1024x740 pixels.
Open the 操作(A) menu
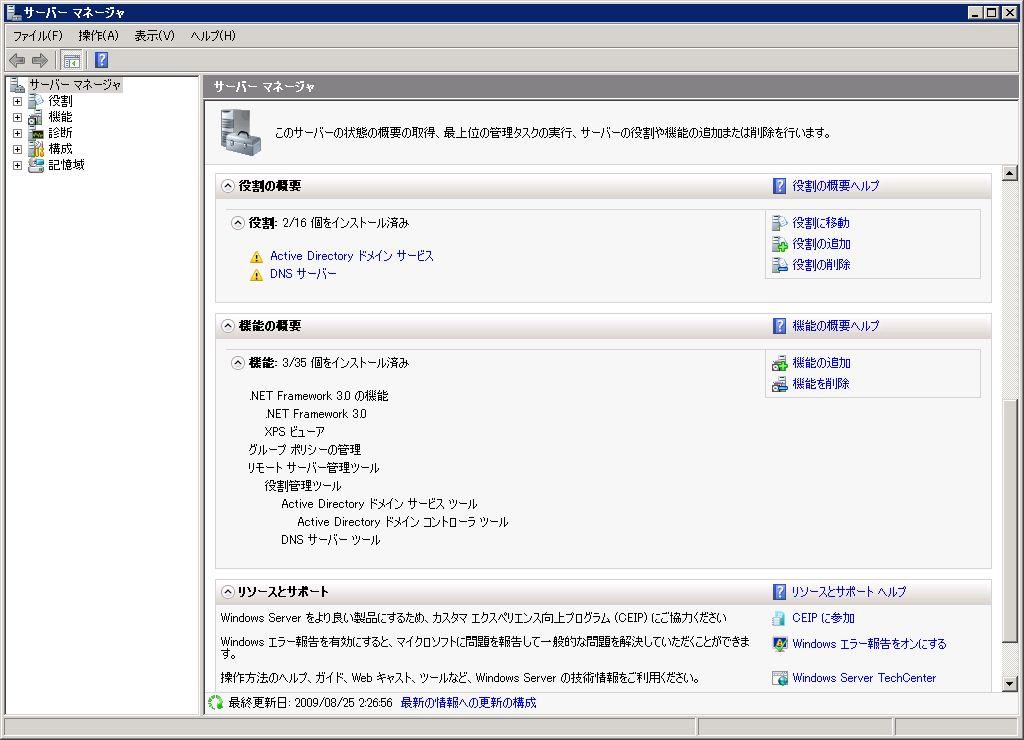99,36
